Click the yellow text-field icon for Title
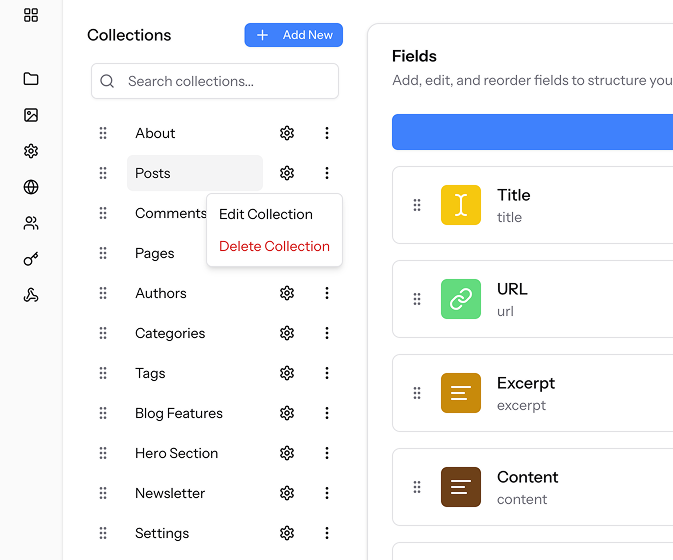The image size is (673, 560). (x=461, y=205)
